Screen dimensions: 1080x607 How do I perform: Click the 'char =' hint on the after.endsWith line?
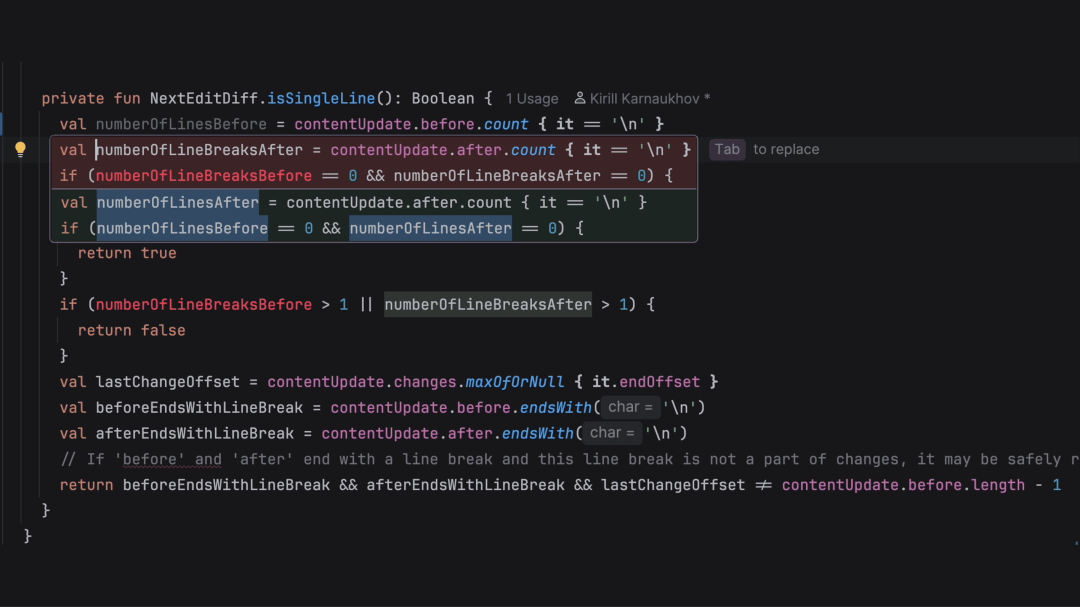pyautogui.click(x=612, y=433)
